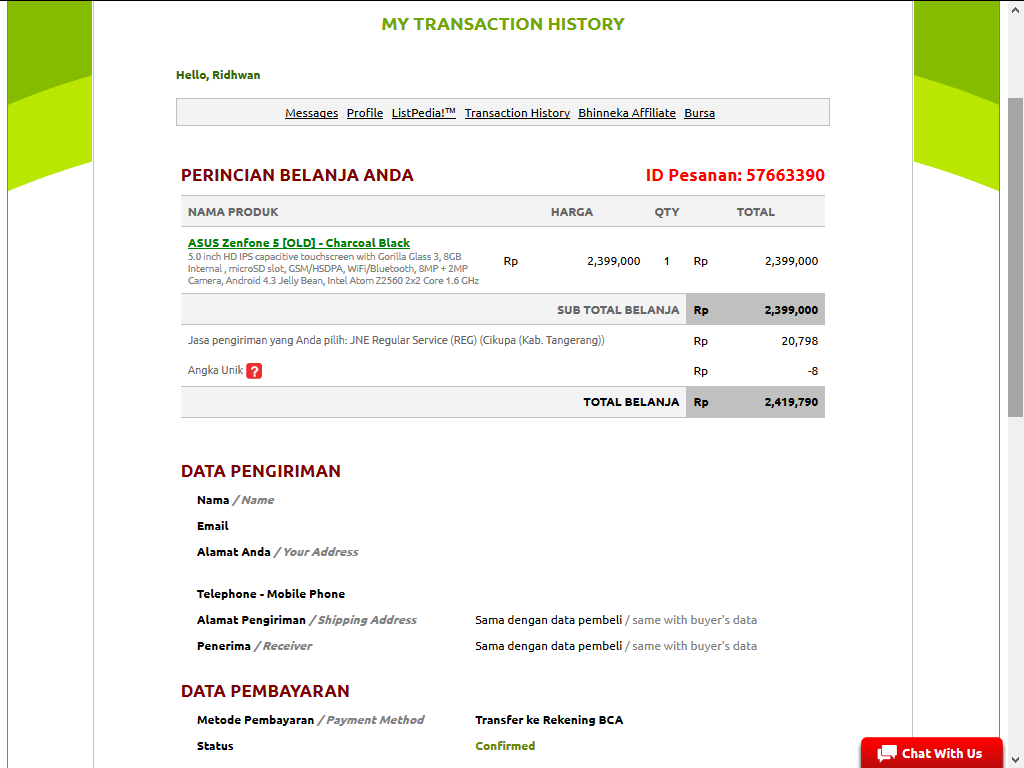Viewport: 1024px width, 768px height.
Task: Click the Angka Unik value -8
Action: [812, 371]
